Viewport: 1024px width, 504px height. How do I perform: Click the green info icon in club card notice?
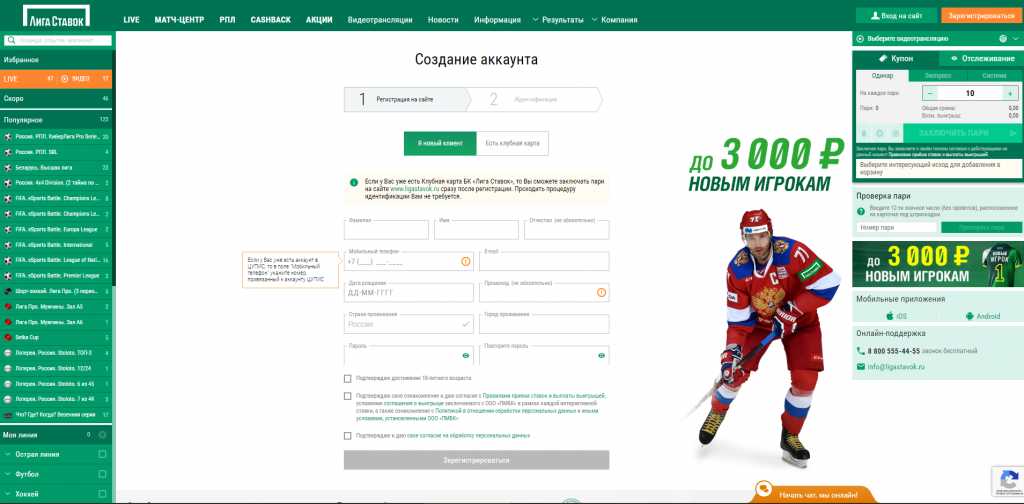(x=354, y=182)
